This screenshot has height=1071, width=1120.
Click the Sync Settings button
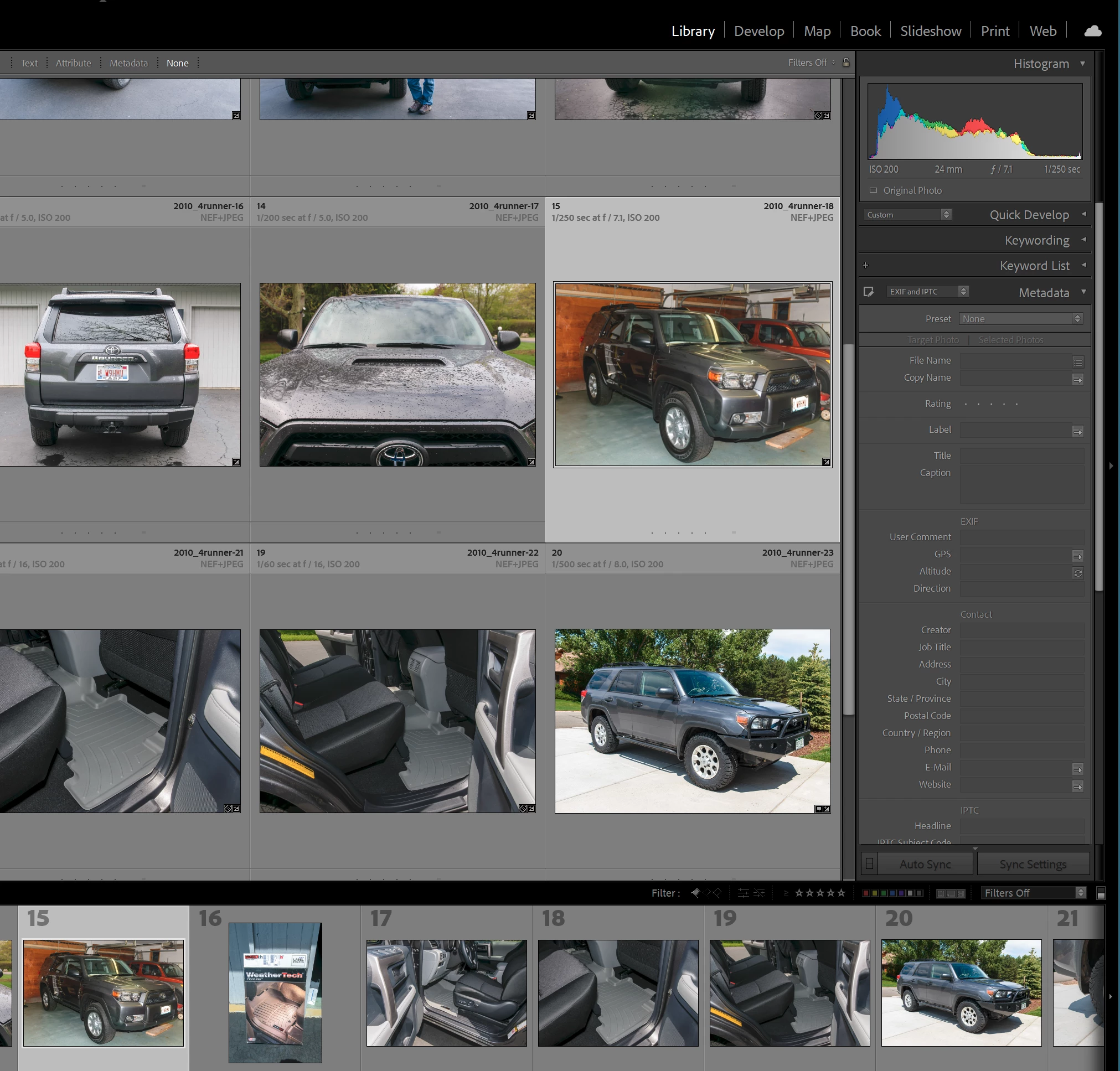pos(1033,864)
